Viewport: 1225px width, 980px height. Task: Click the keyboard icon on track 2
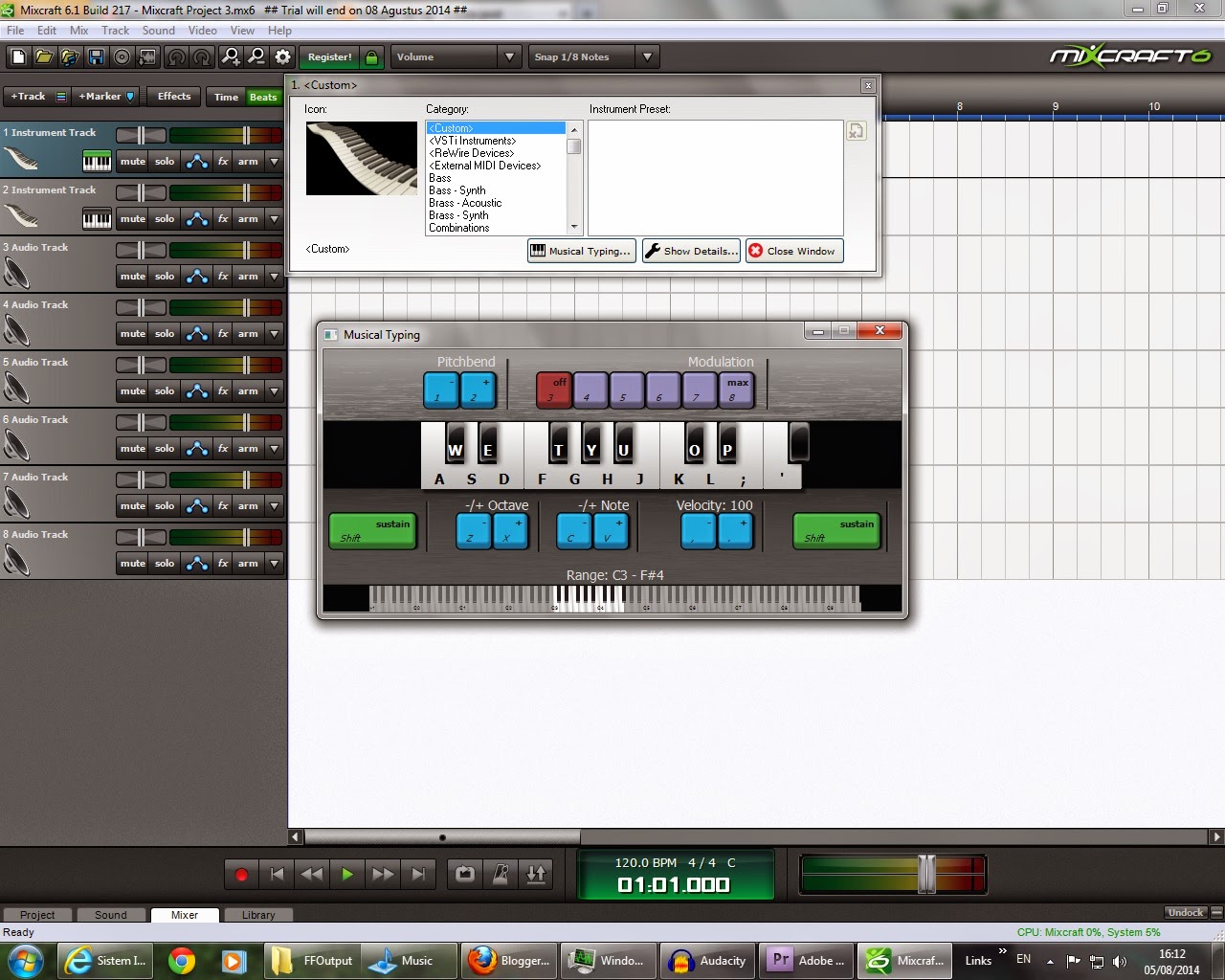[97, 219]
